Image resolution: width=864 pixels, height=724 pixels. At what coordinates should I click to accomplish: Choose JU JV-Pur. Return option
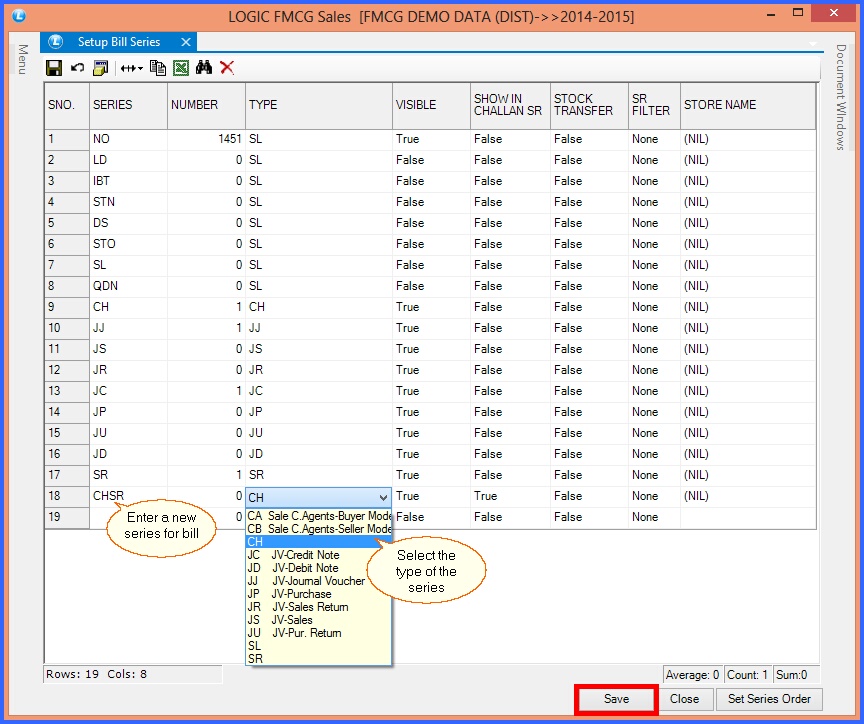318,633
